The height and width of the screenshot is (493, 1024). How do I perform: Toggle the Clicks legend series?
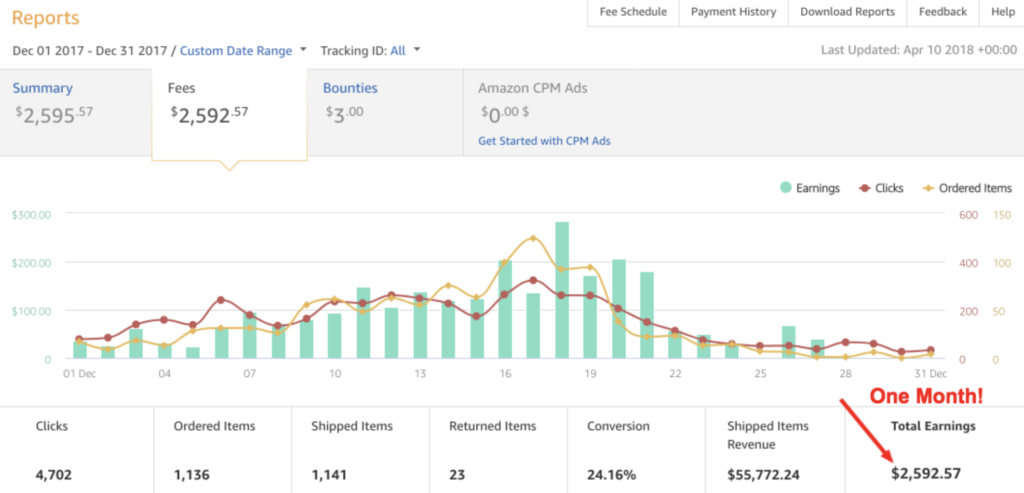(882, 188)
